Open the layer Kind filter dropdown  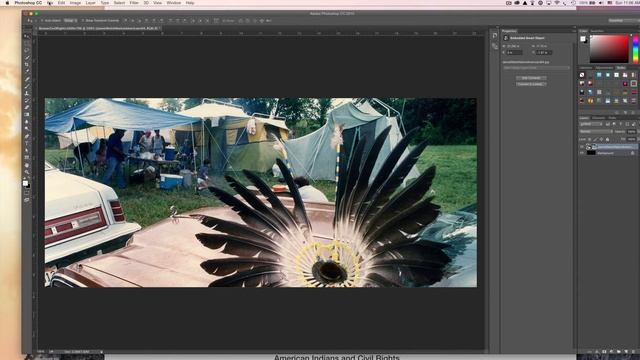click(591, 124)
